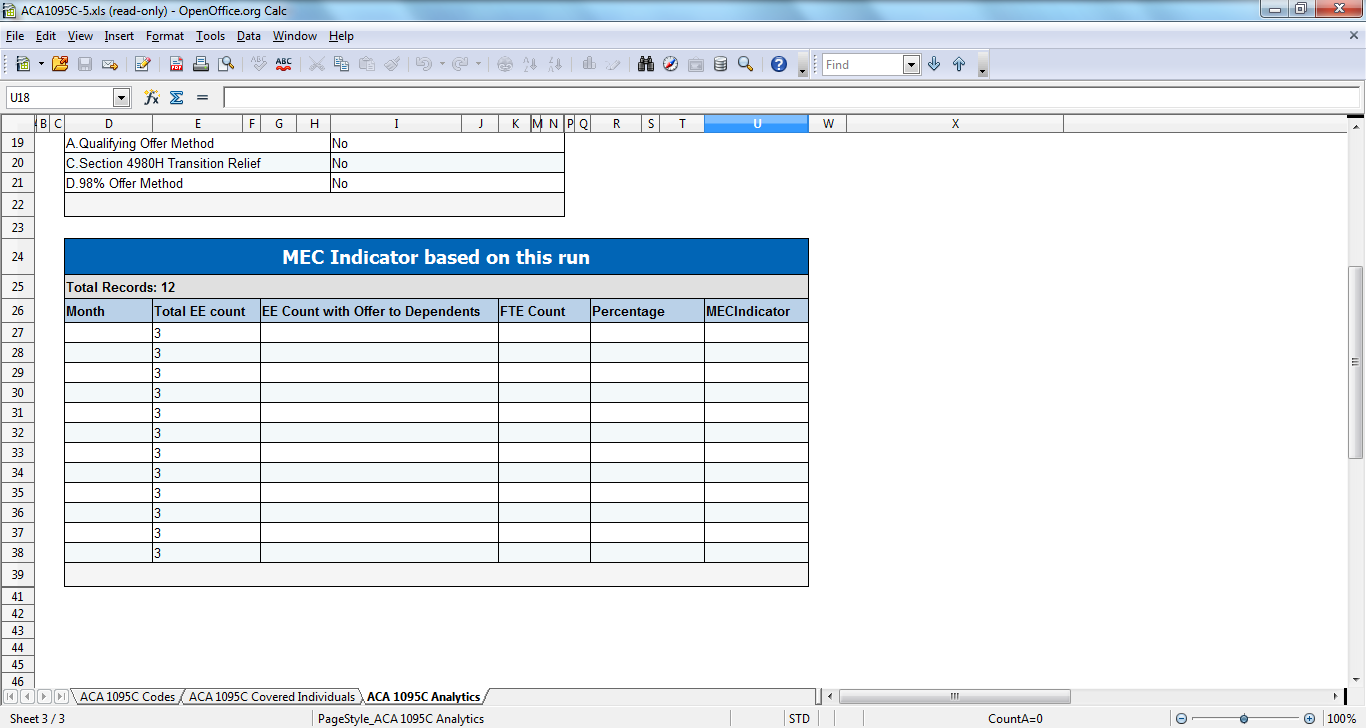Open Data Sources cylinder icon
Image resolution: width=1366 pixels, height=728 pixels.
[720, 64]
